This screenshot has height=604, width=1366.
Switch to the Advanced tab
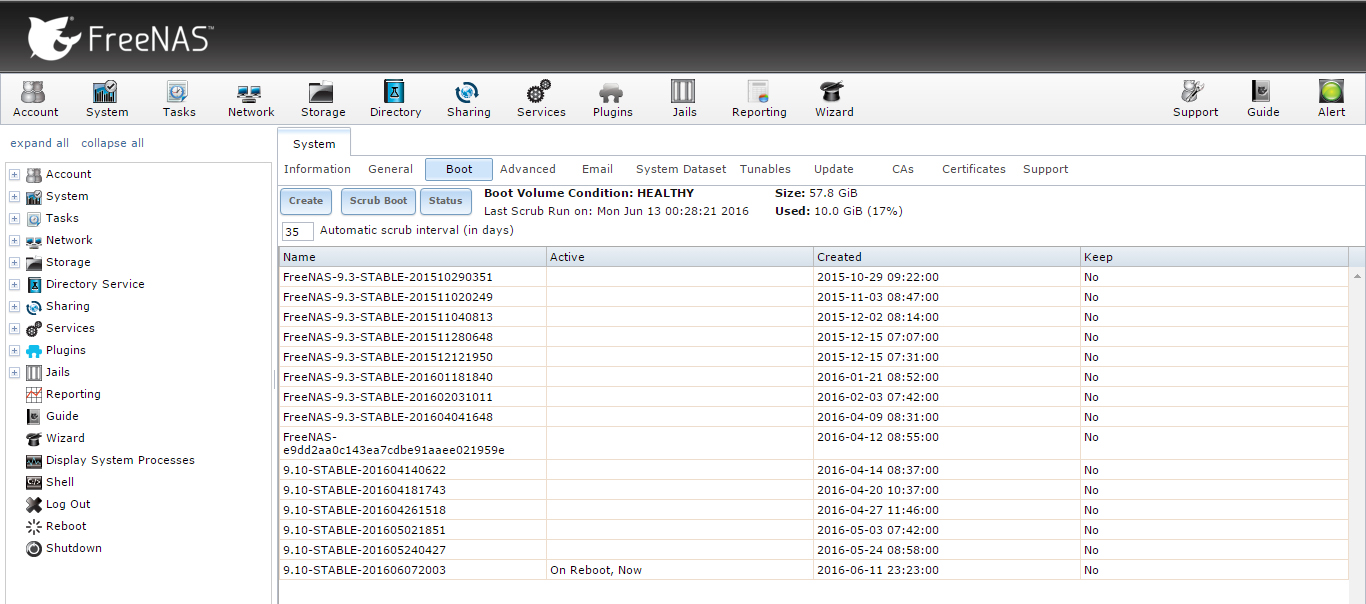[x=527, y=169]
